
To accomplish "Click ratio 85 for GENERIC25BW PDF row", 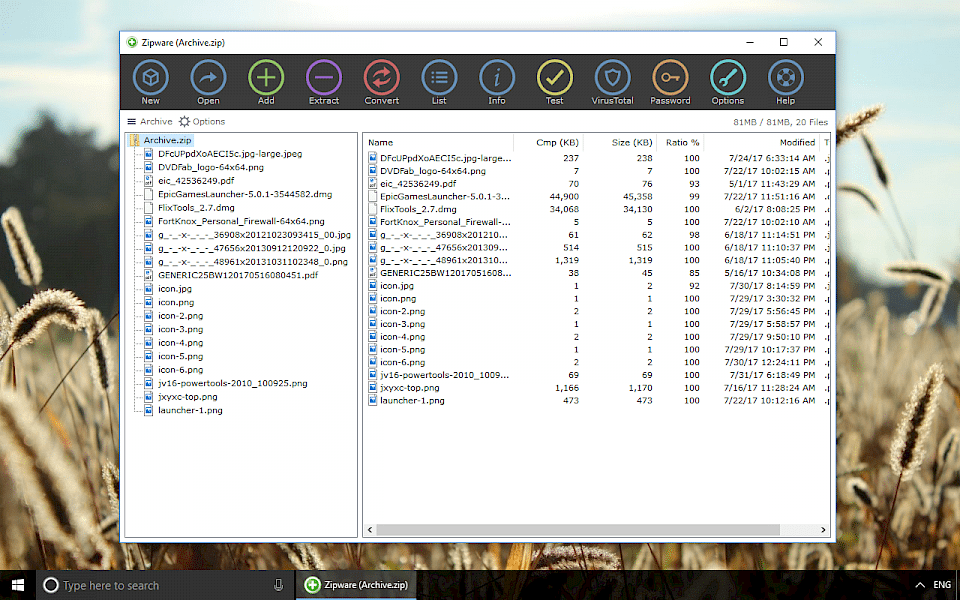I will (x=693, y=273).
